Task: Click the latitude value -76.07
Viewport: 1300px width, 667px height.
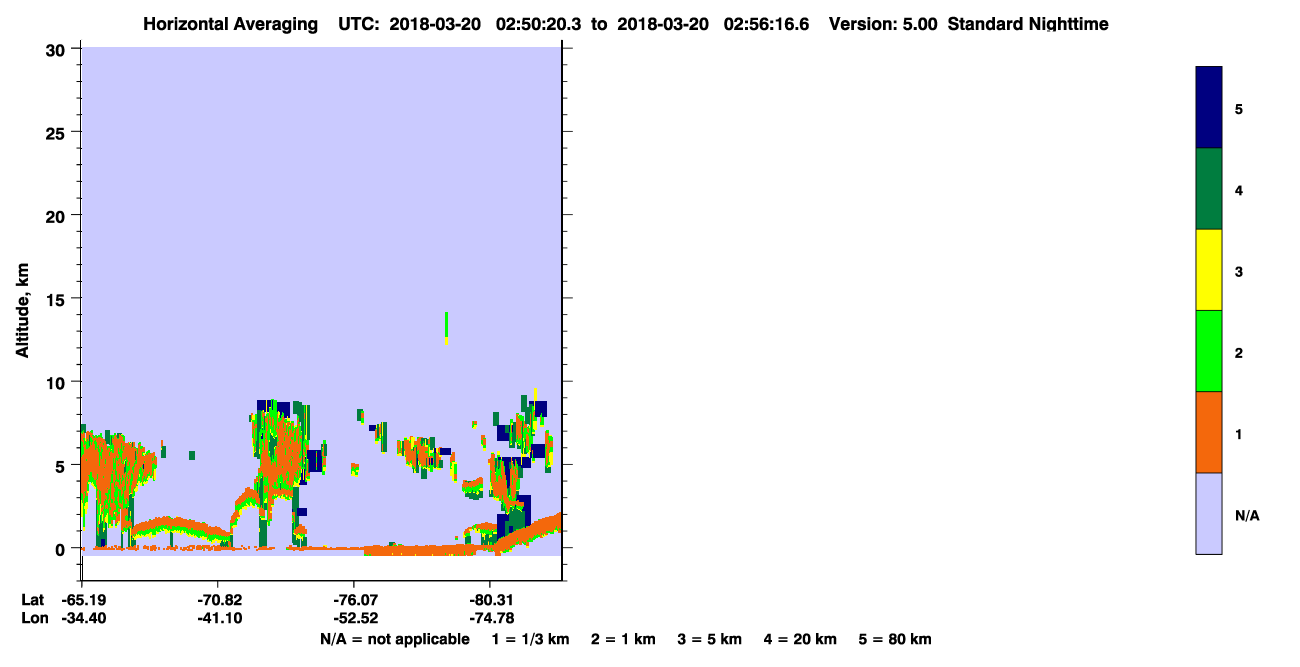Action: (x=356, y=600)
